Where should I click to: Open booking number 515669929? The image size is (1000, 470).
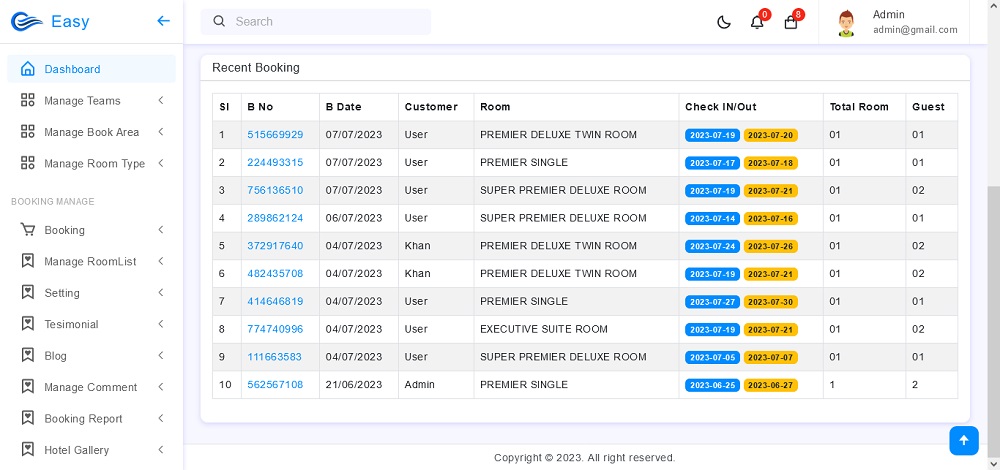point(275,135)
